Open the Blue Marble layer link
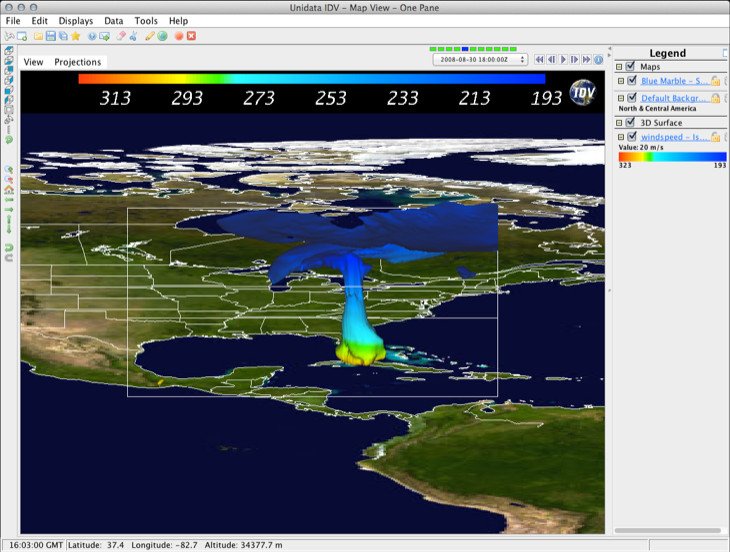Viewport: 730px width, 552px height. coord(675,81)
